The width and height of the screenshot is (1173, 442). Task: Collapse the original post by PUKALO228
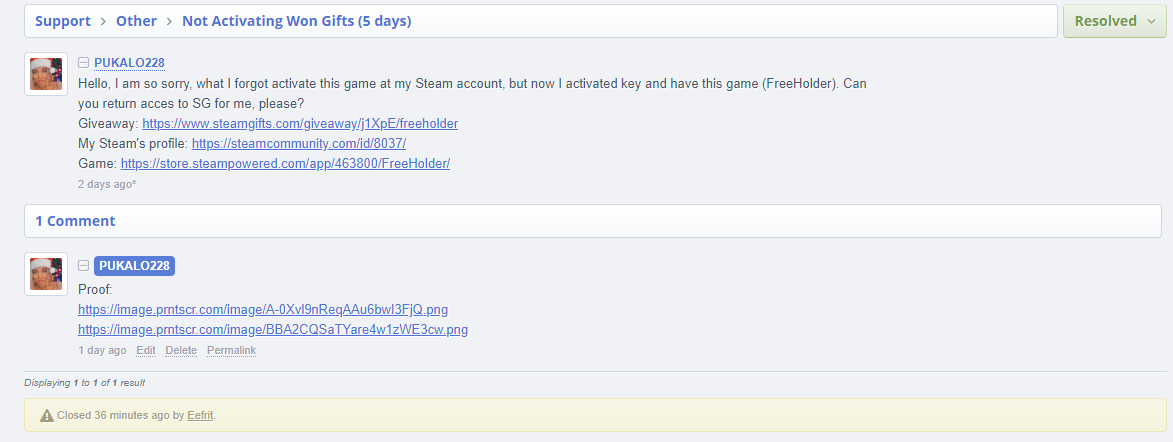coord(84,63)
